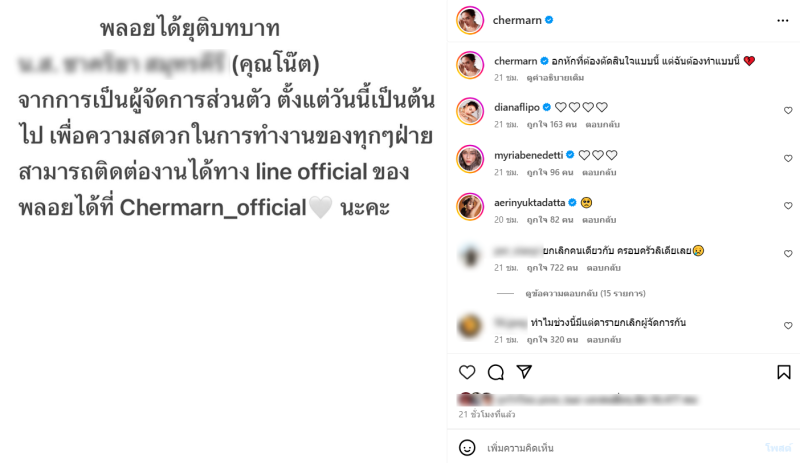
Task: Open the emoji picker in the comment box
Action: (x=467, y=448)
